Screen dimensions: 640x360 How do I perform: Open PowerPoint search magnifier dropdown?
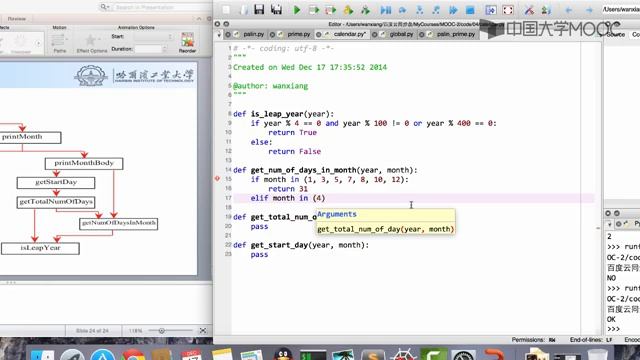point(104,7)
